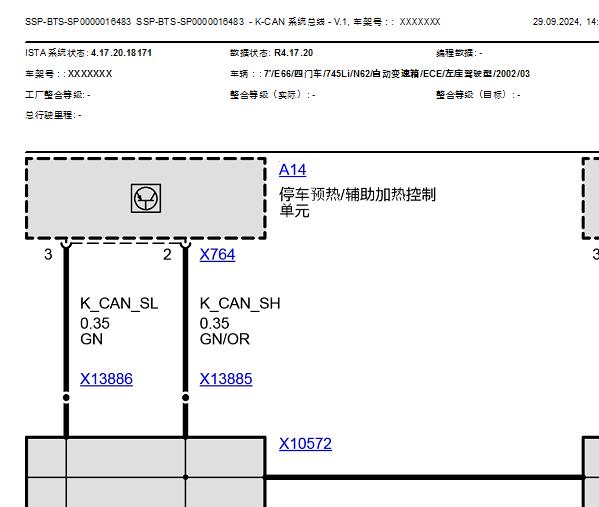This screenshot has width=599, height=507.
Task: Click the 停车预热/辅助加热控制 单元 description
Action: click(x=357, y=202)
